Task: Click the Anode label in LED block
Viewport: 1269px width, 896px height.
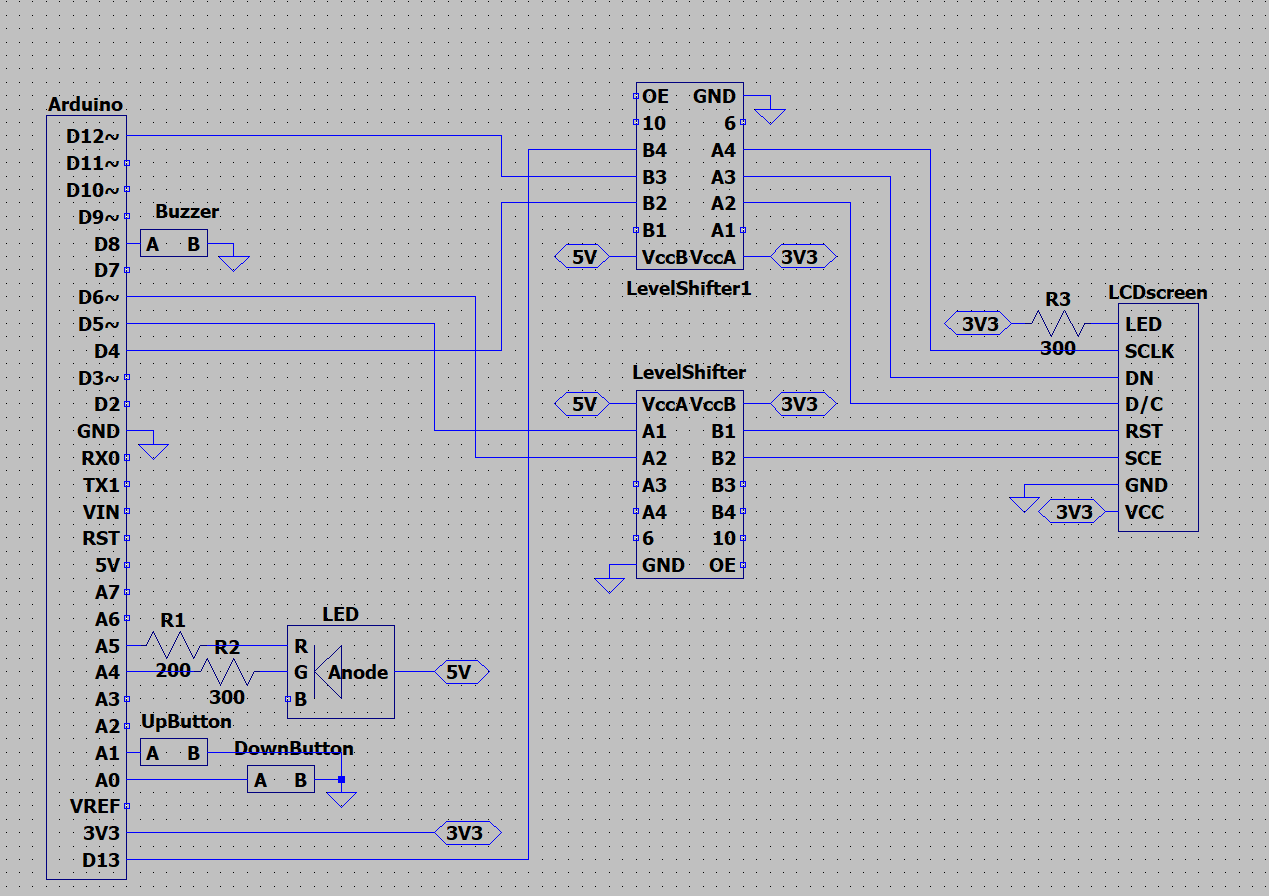Action: pos(358,672)
